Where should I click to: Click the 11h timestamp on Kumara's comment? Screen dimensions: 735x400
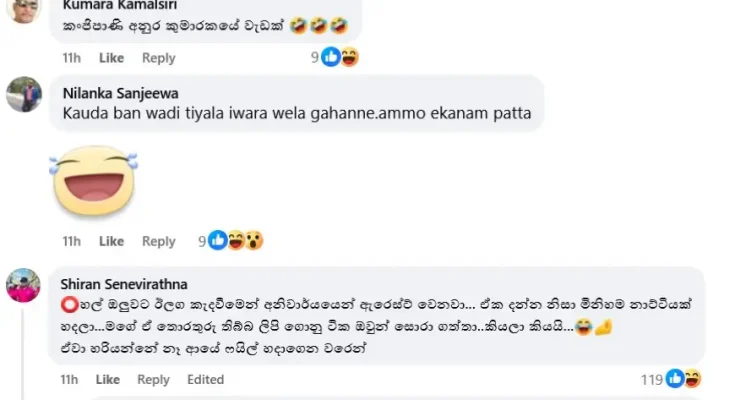[x=71, y=58]
